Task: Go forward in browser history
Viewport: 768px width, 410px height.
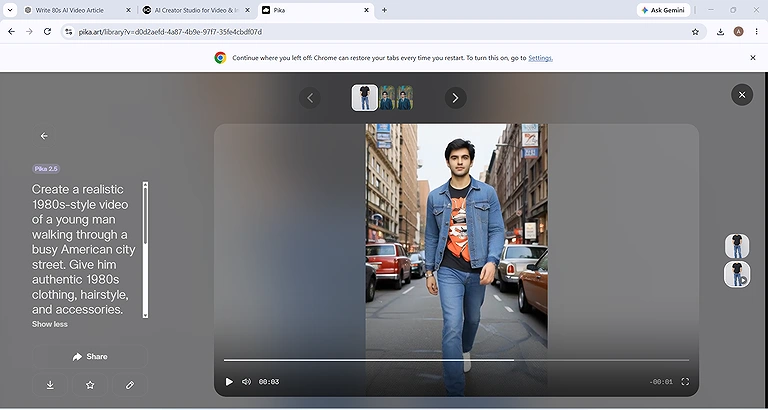Action: [29, 32]
